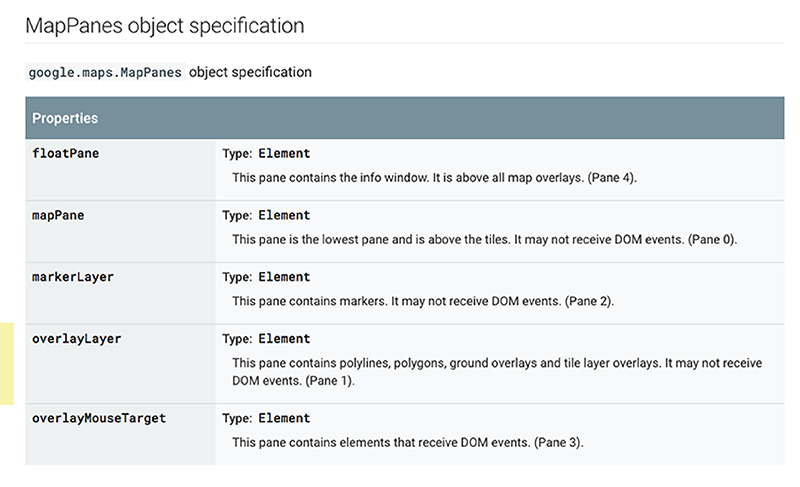Select the overlayLayer property name
Image resolution: width=800 pixels, height=487 pixels.
77,339
